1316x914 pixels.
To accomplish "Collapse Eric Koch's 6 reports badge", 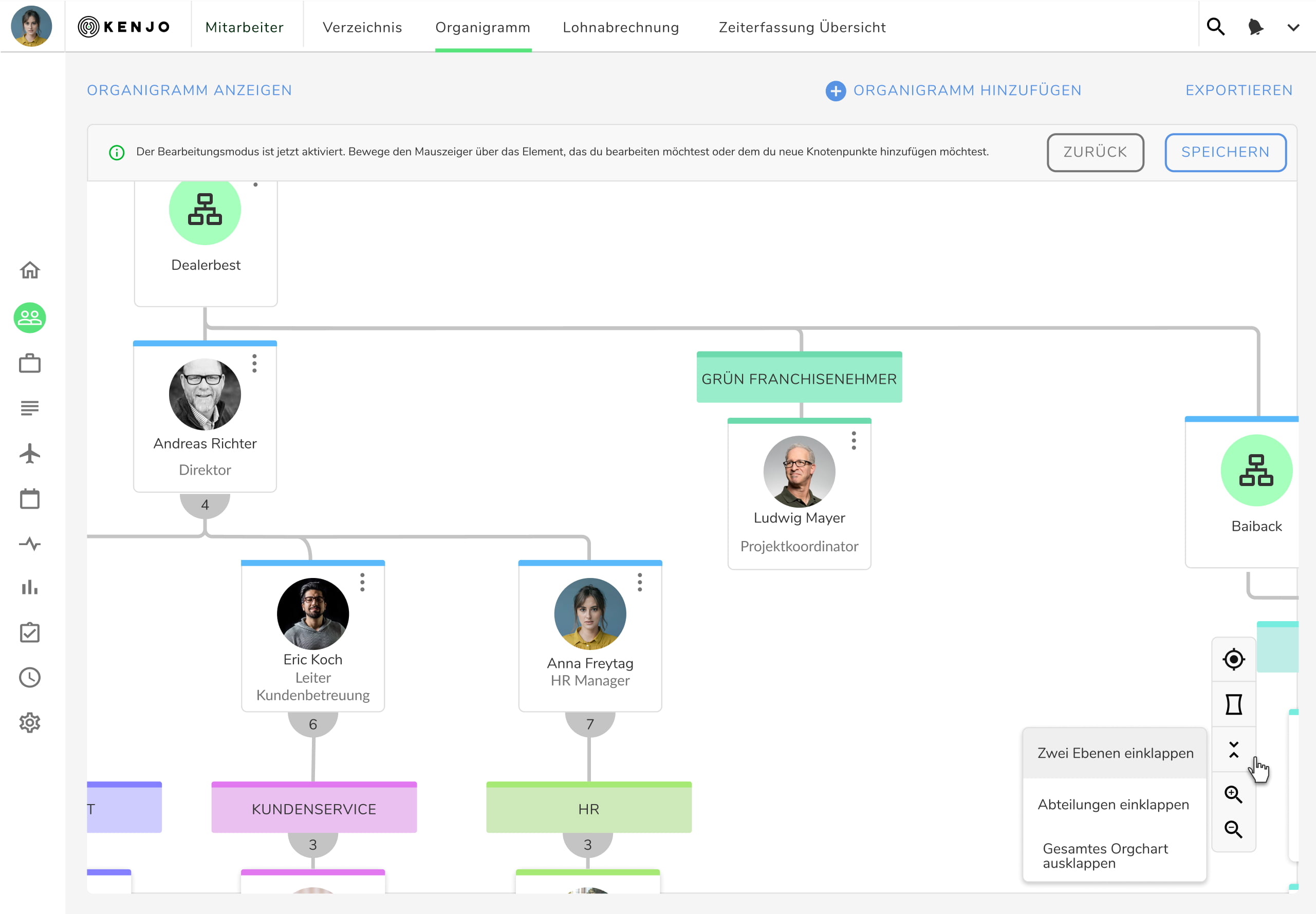I will click(312, 724).
